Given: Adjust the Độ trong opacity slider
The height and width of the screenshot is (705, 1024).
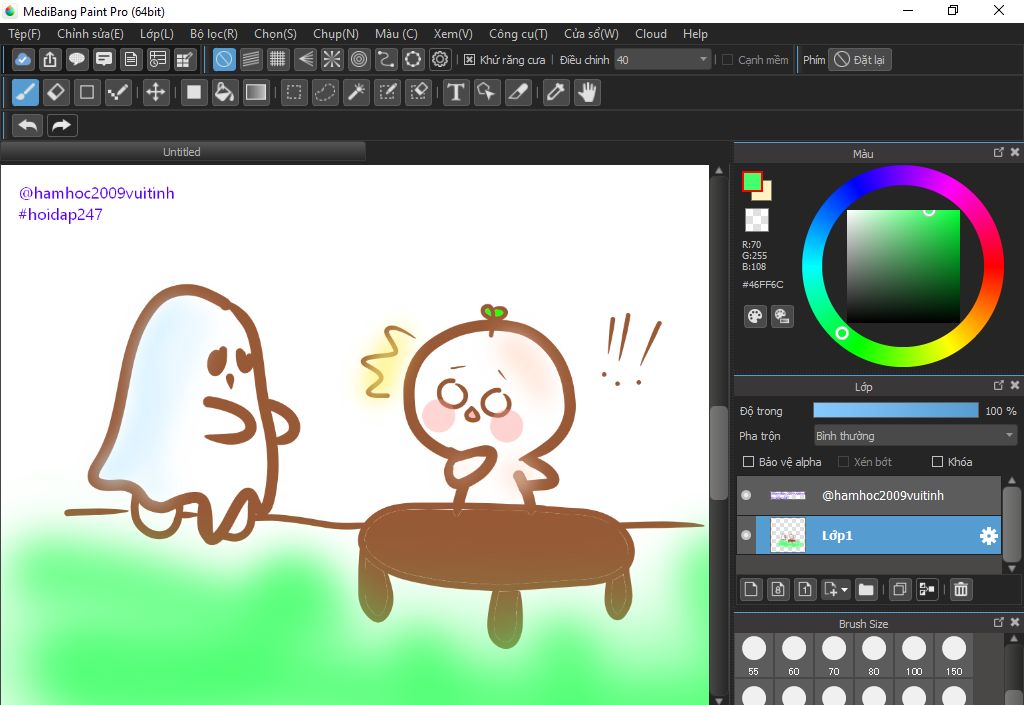Looking at the screenshot, I should (895, 410).
